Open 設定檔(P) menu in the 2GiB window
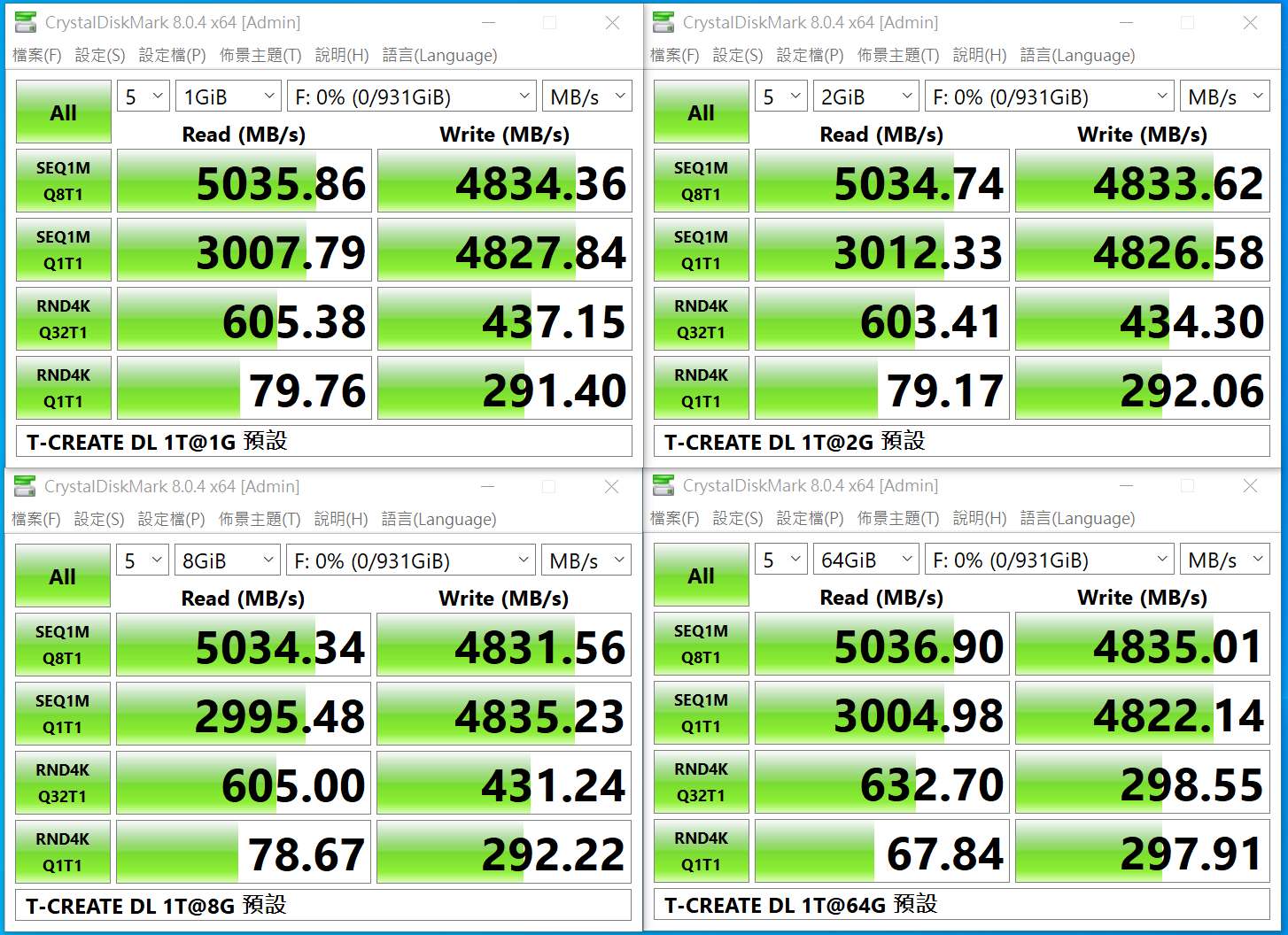The height and width of the screenshot is (935, 1288). [x=810, y=55]
